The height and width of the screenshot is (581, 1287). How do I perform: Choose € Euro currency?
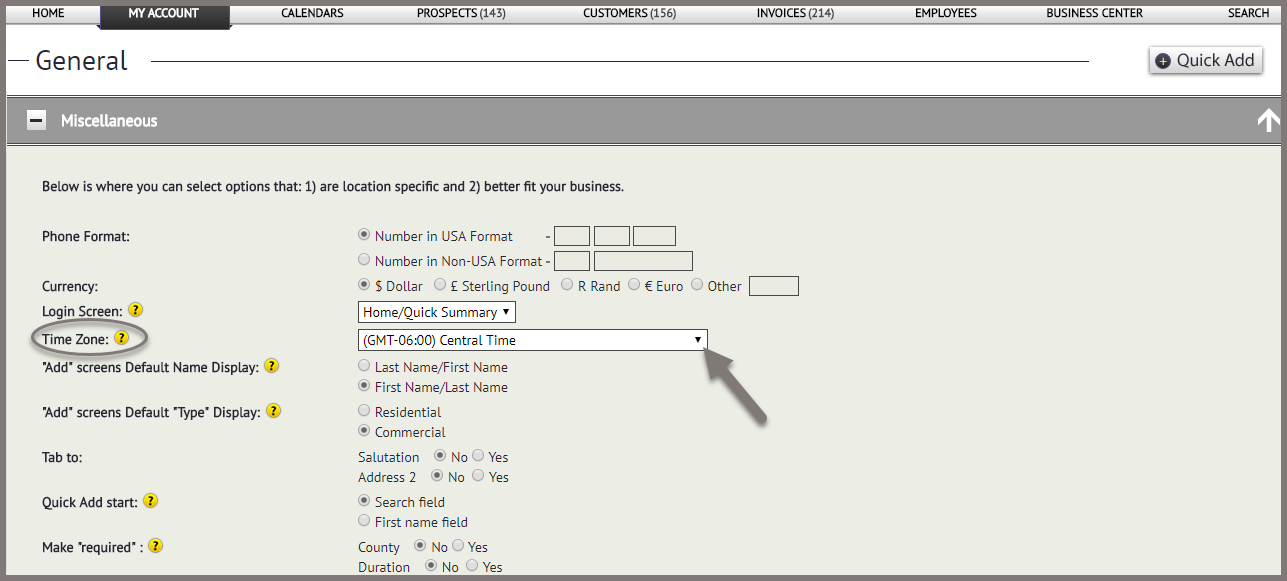pos(633,285)
